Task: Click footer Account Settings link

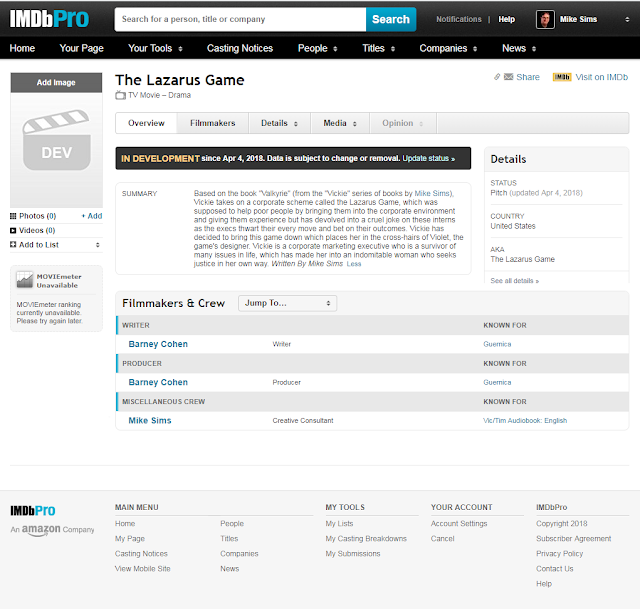Action: point(459,524)
